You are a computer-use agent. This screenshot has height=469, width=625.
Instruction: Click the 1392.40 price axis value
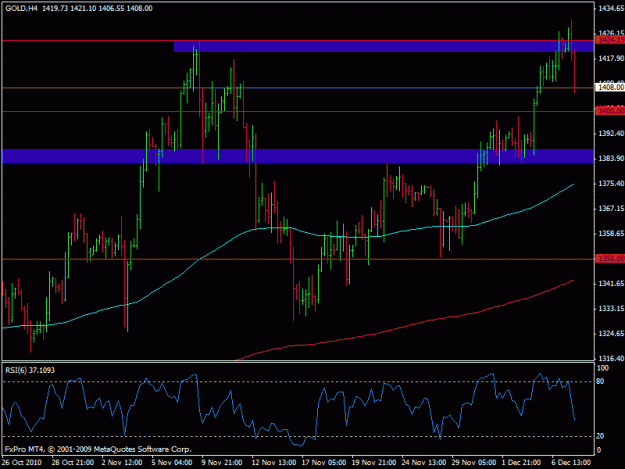point(611,133)
